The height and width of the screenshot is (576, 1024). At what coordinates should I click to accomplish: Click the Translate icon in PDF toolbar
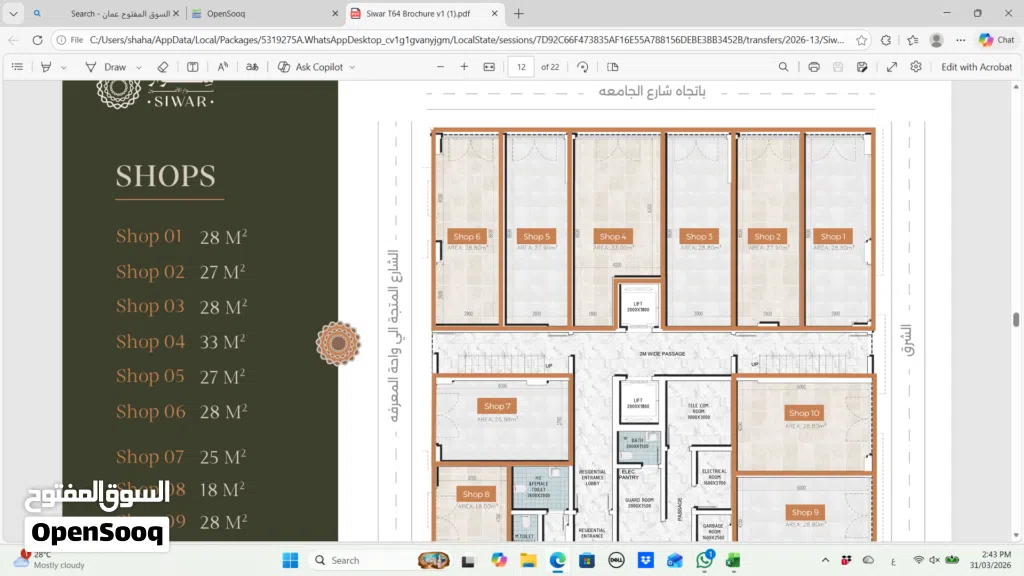click(252, 67)
